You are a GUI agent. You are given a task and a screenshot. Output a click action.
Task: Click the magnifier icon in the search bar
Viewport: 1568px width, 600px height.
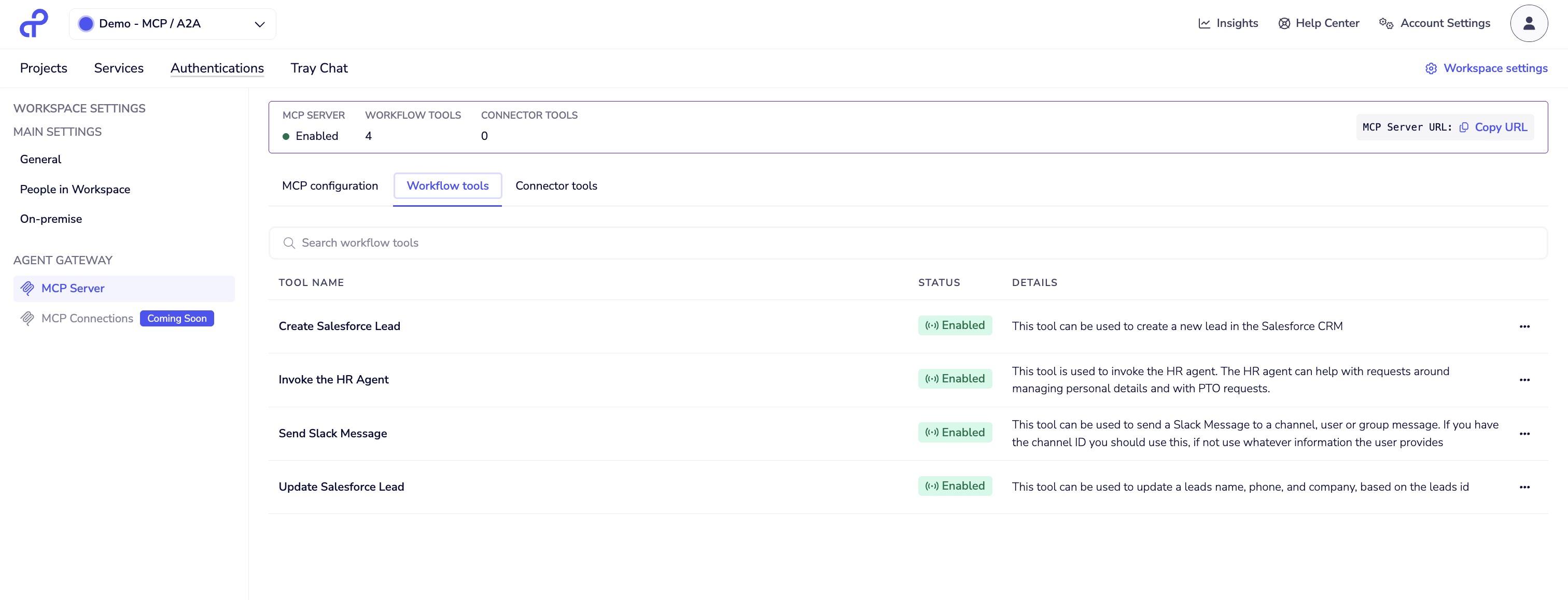click(x=289, y=242)
